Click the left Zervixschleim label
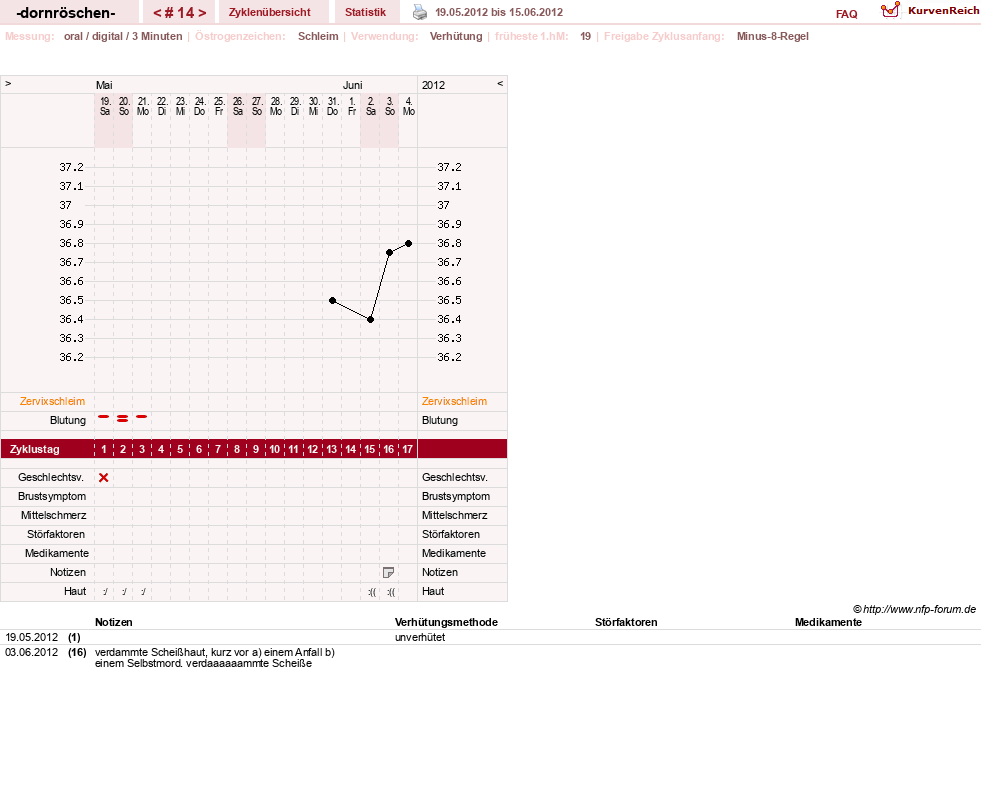The image size is (981, 795). click(53, 402)
